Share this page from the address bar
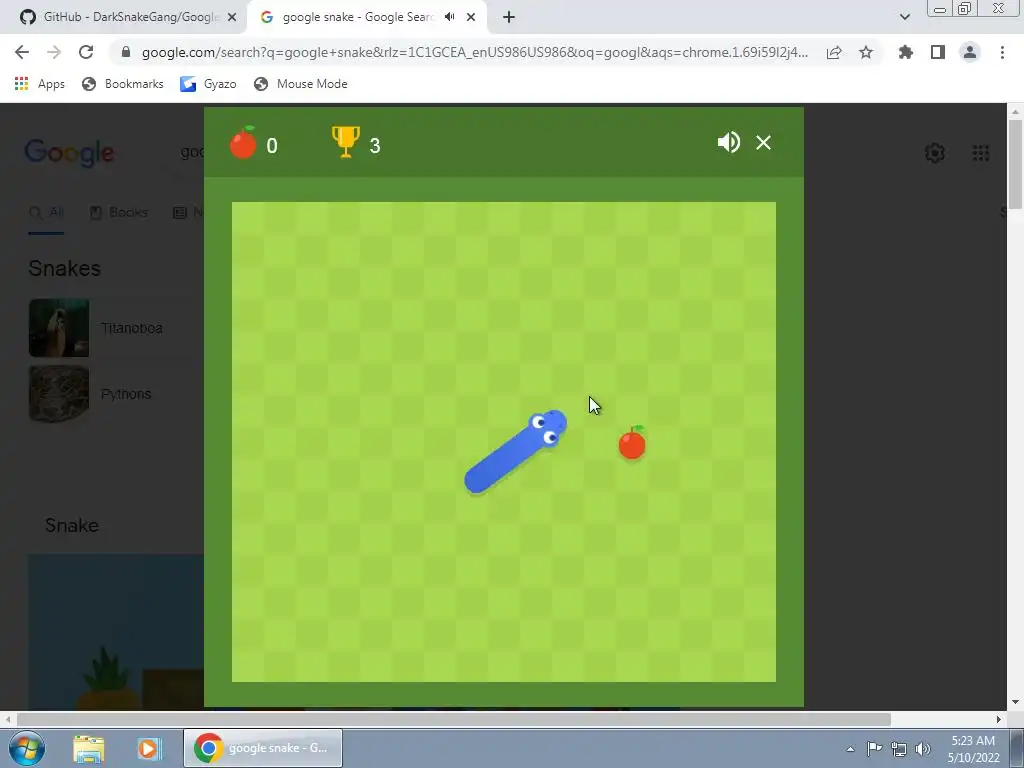 coord(834,52)
